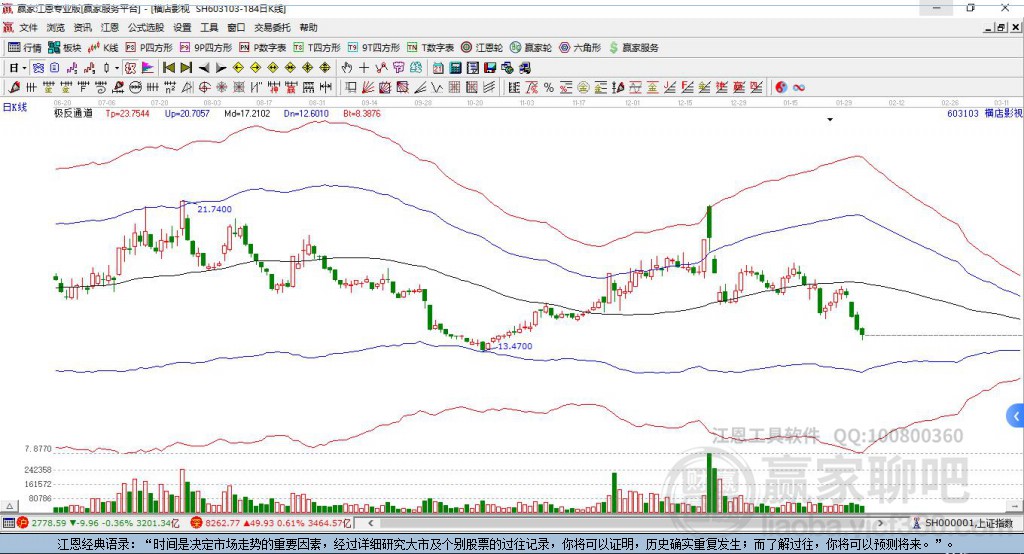Select the Gann fan lines tool
Screen dimensions: 1024x554
(x=368, y=87)
